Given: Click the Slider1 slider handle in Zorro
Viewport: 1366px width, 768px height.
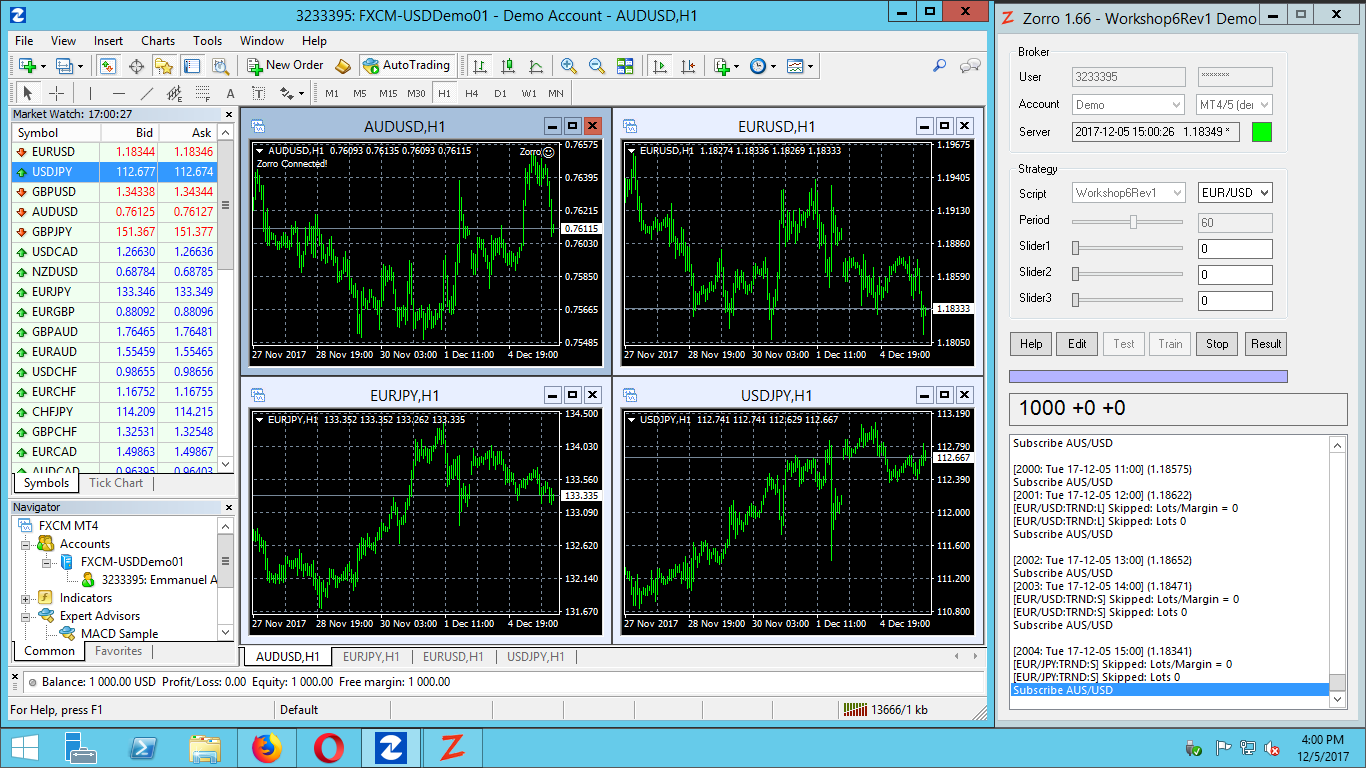Looking at the screenshot, I should point(1076,247).
